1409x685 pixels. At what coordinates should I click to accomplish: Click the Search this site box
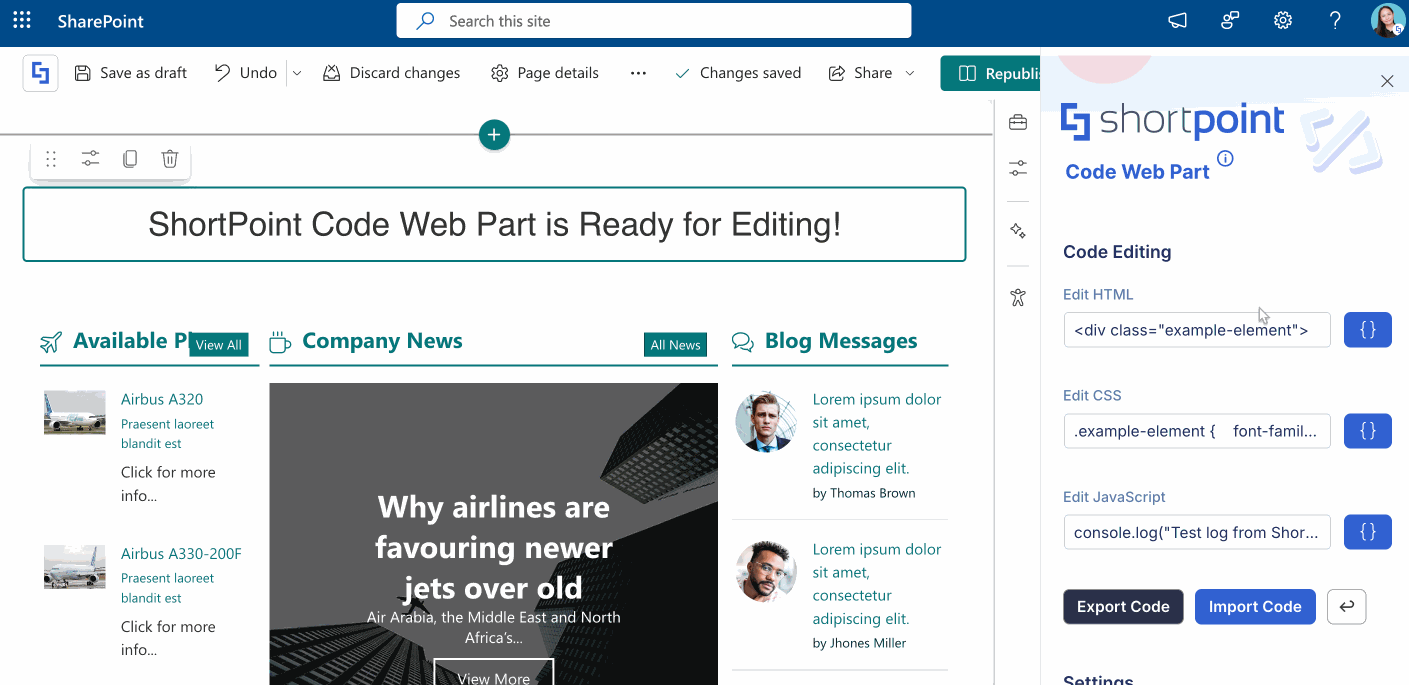pos(654,21)
